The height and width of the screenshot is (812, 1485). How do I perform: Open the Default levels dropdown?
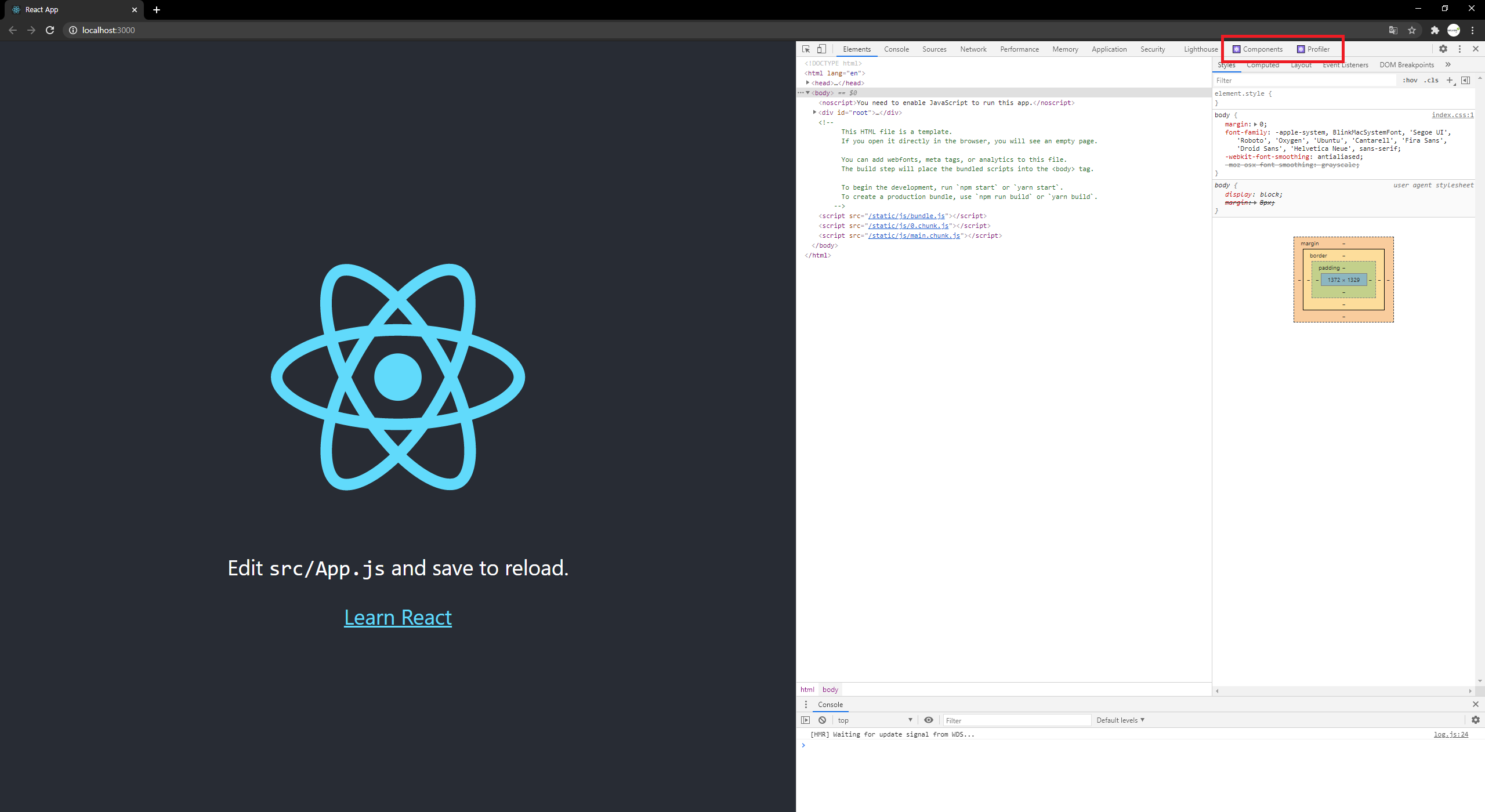[1120, 720]
